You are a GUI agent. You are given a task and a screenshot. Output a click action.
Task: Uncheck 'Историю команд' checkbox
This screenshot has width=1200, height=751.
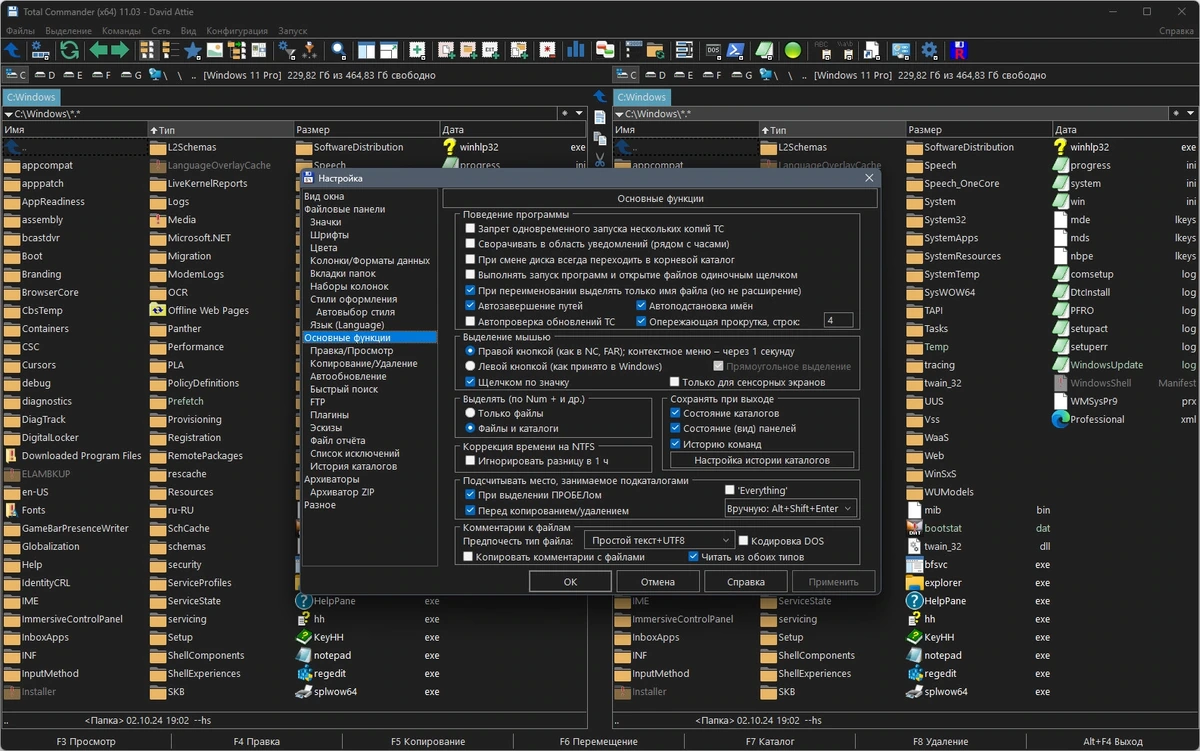[676, 444]
